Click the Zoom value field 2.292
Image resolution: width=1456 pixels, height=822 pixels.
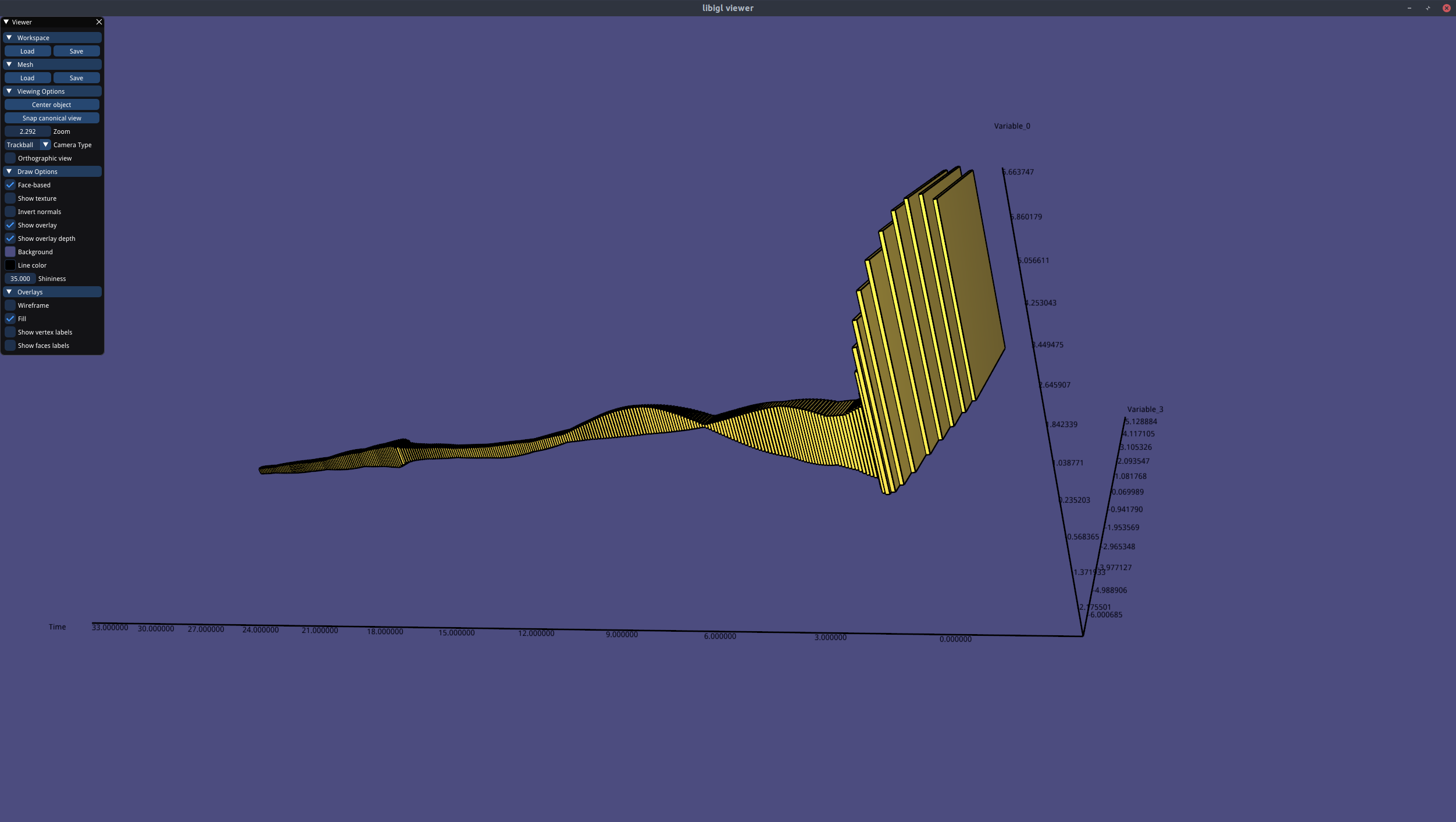tap(27, 131)
